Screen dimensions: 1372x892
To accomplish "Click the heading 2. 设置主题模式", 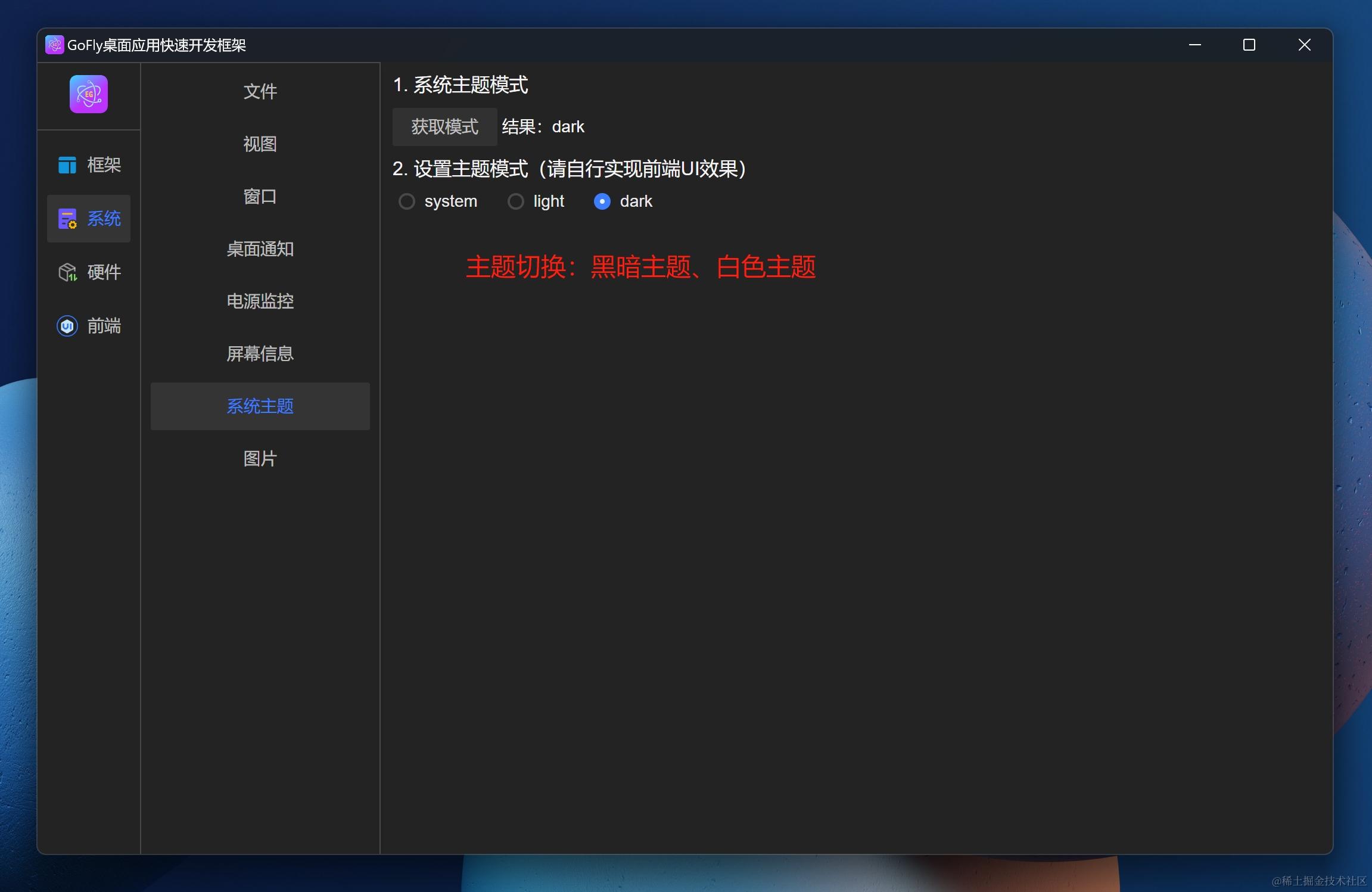I will click(x=569, y=169).
